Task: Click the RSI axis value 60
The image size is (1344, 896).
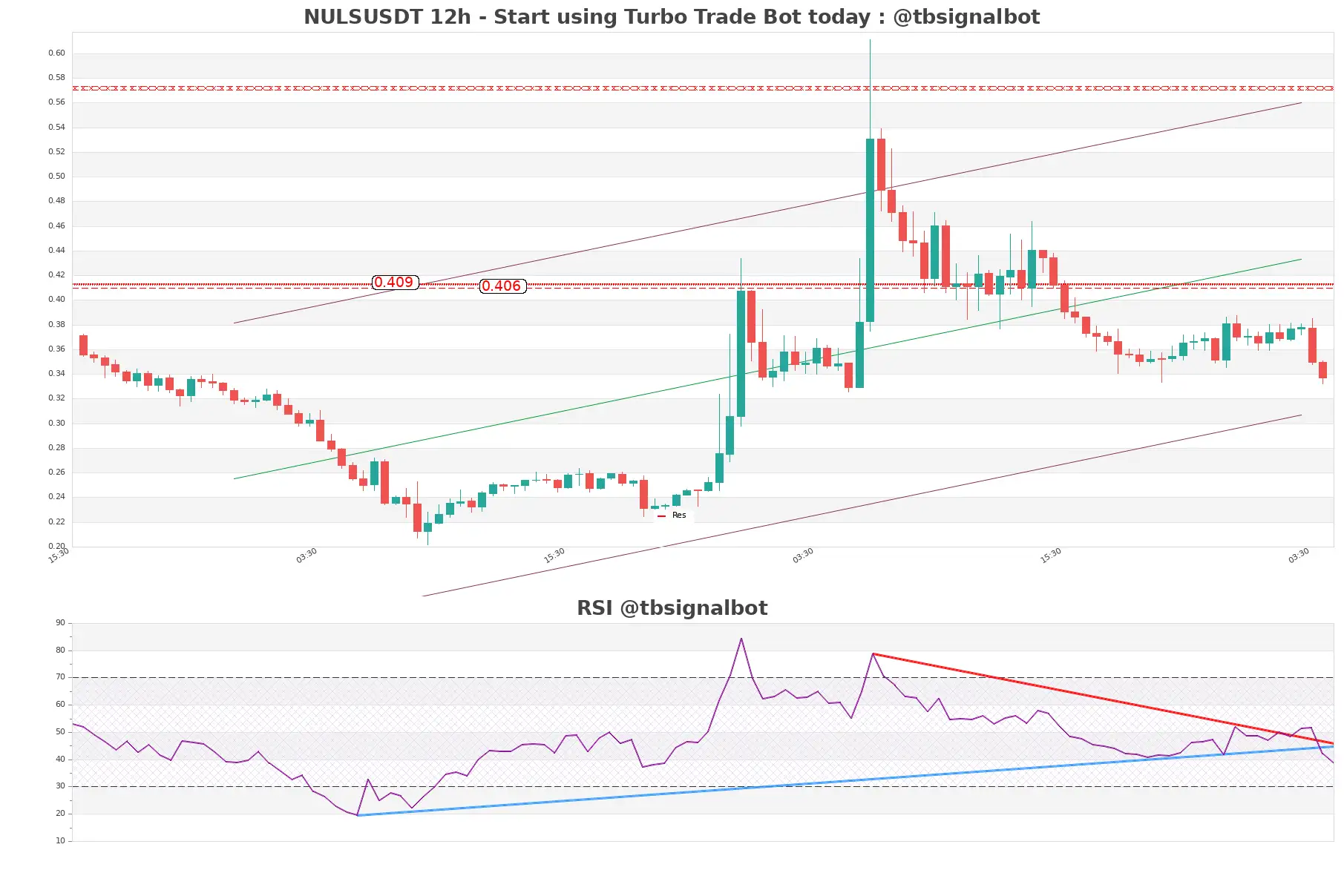Action: pos(60,705)
